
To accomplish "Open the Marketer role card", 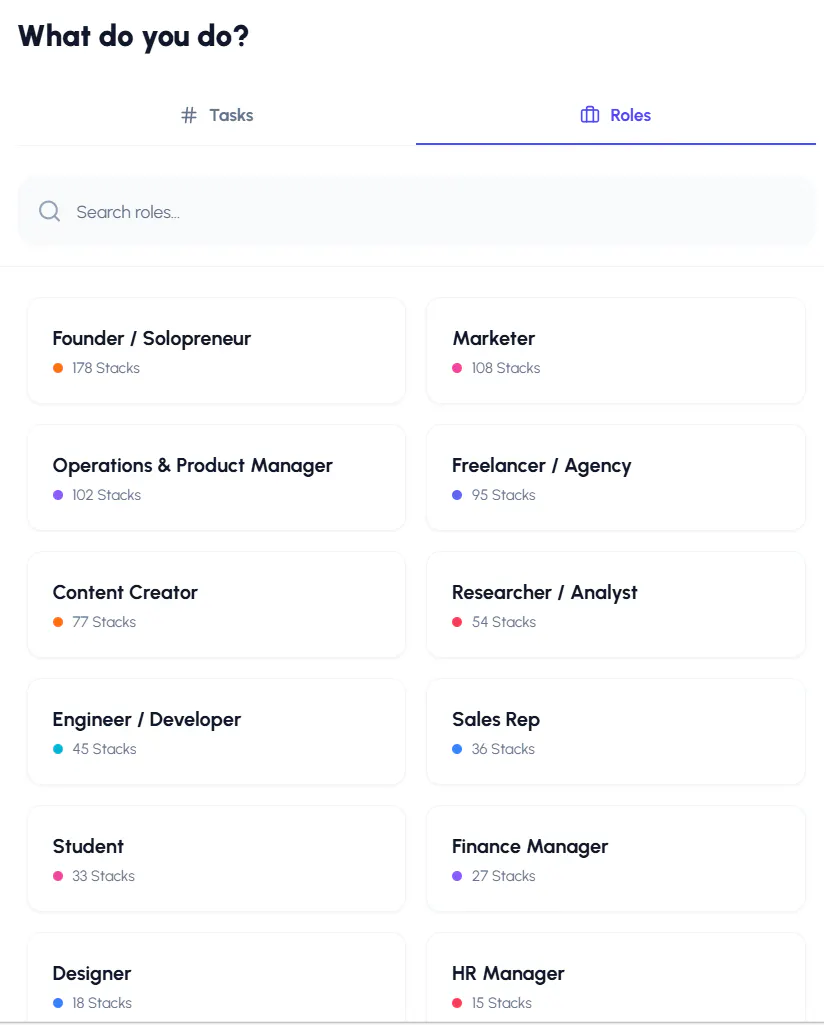I will tap(616, 351).
